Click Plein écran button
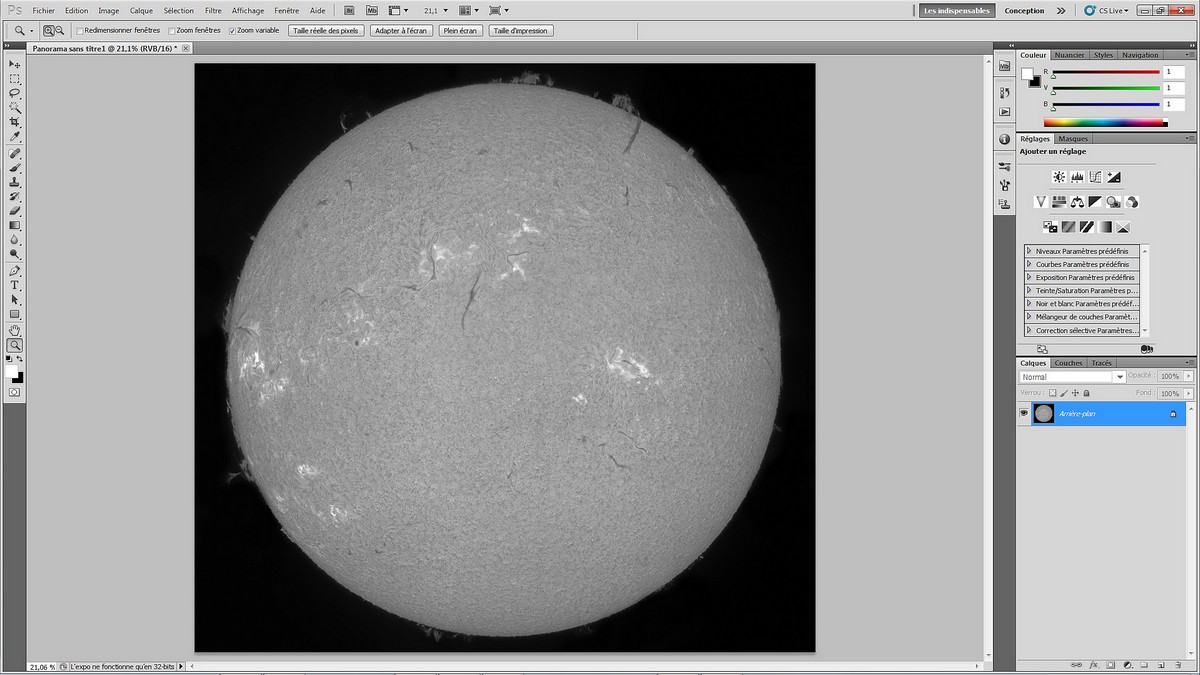 click(461, 31)
